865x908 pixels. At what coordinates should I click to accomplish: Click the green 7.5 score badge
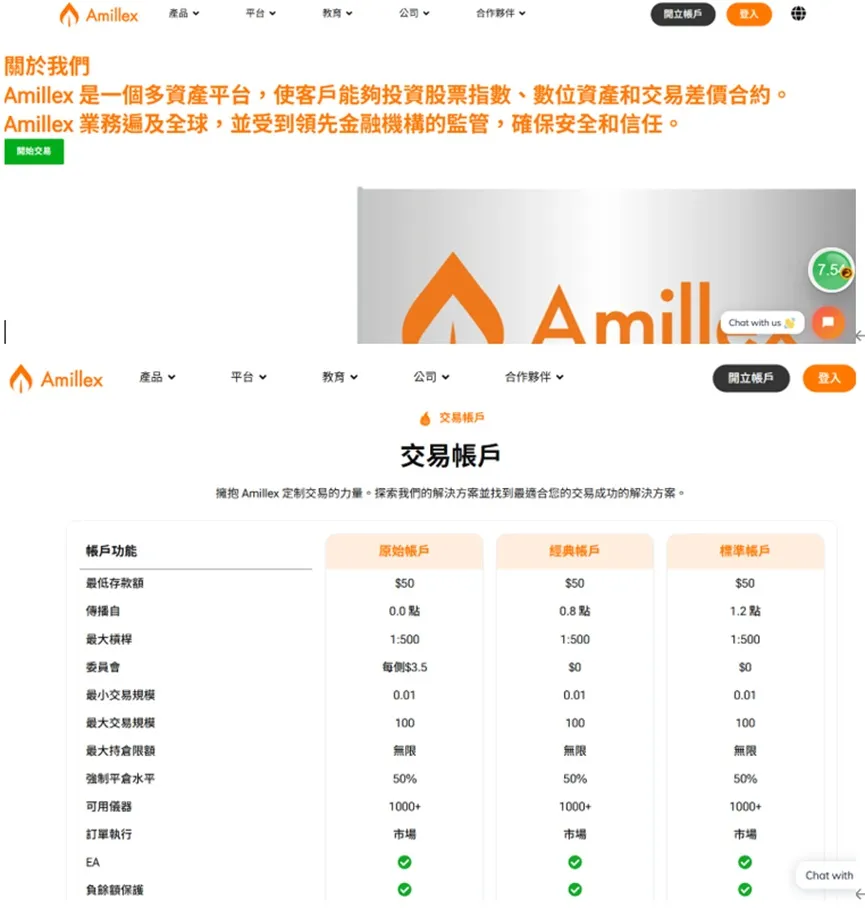(x=831, y=270)
